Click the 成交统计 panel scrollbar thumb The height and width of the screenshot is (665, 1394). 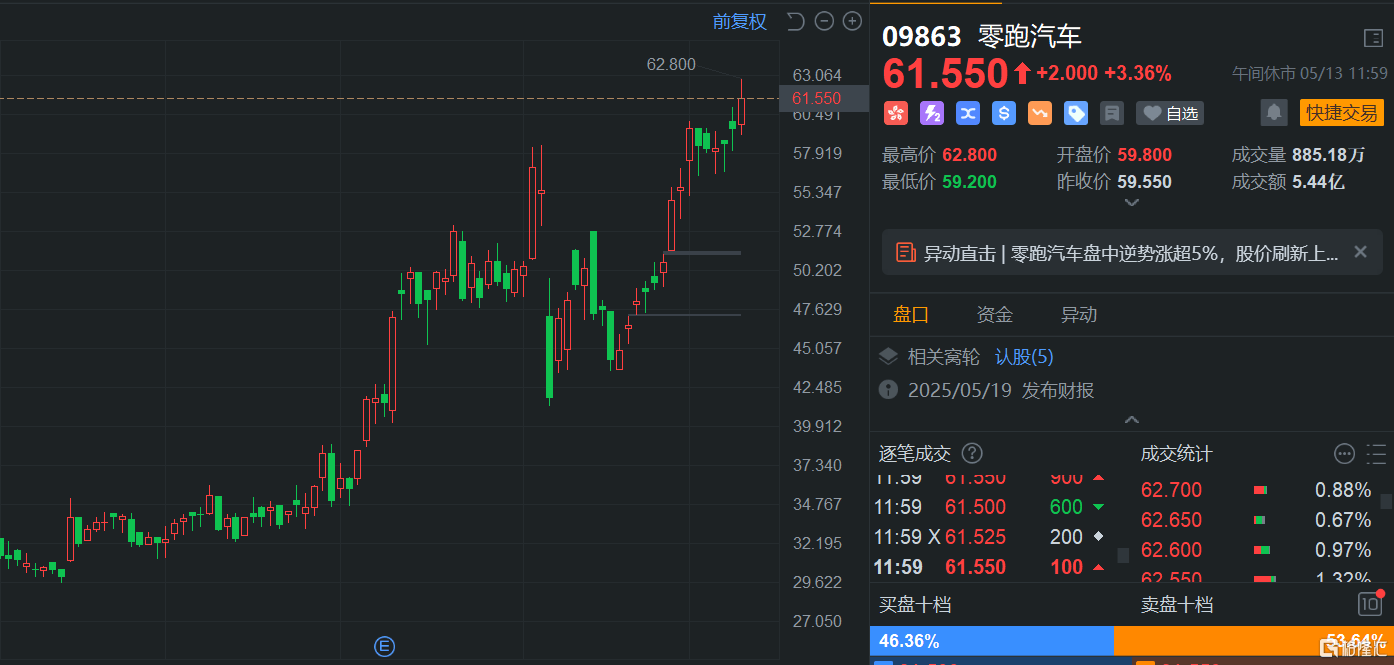pos(1386,502)
